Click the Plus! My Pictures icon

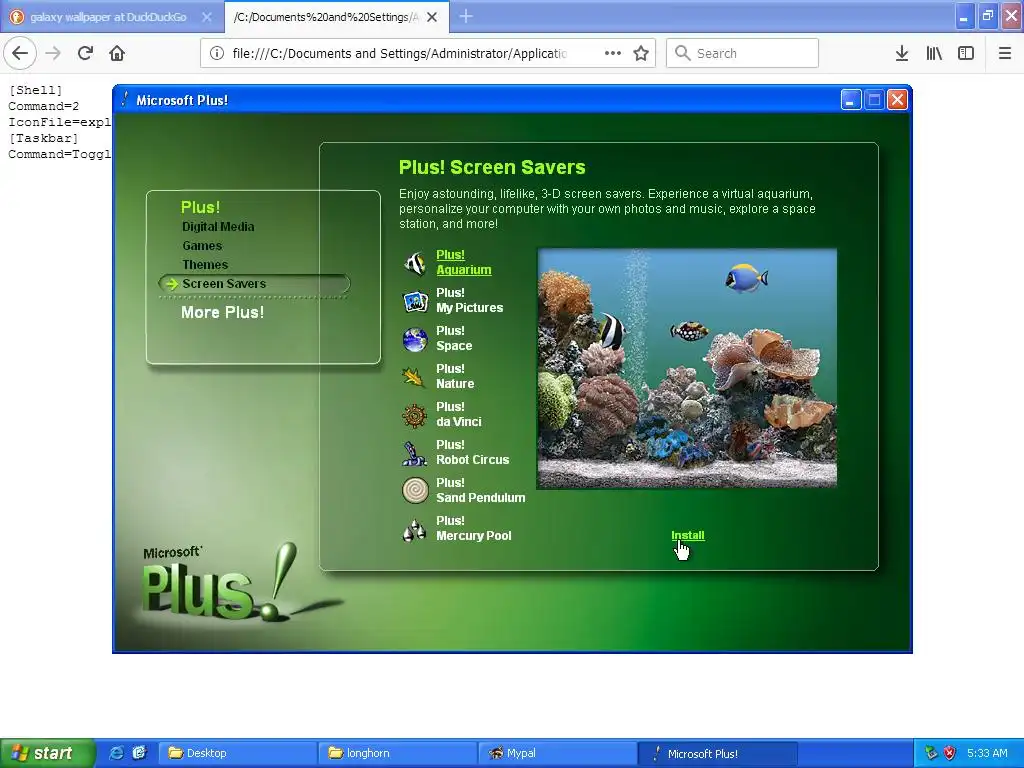415,300
